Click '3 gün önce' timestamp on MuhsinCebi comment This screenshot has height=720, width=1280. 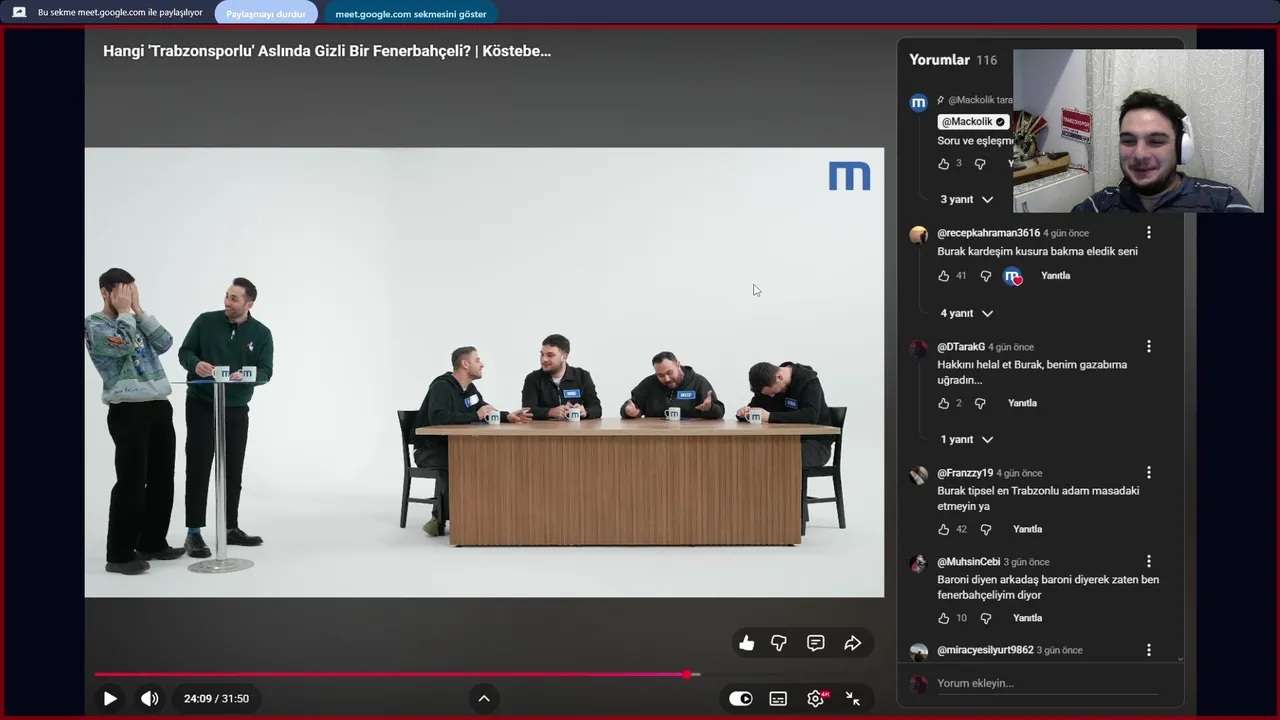[x=1026, y=562]
